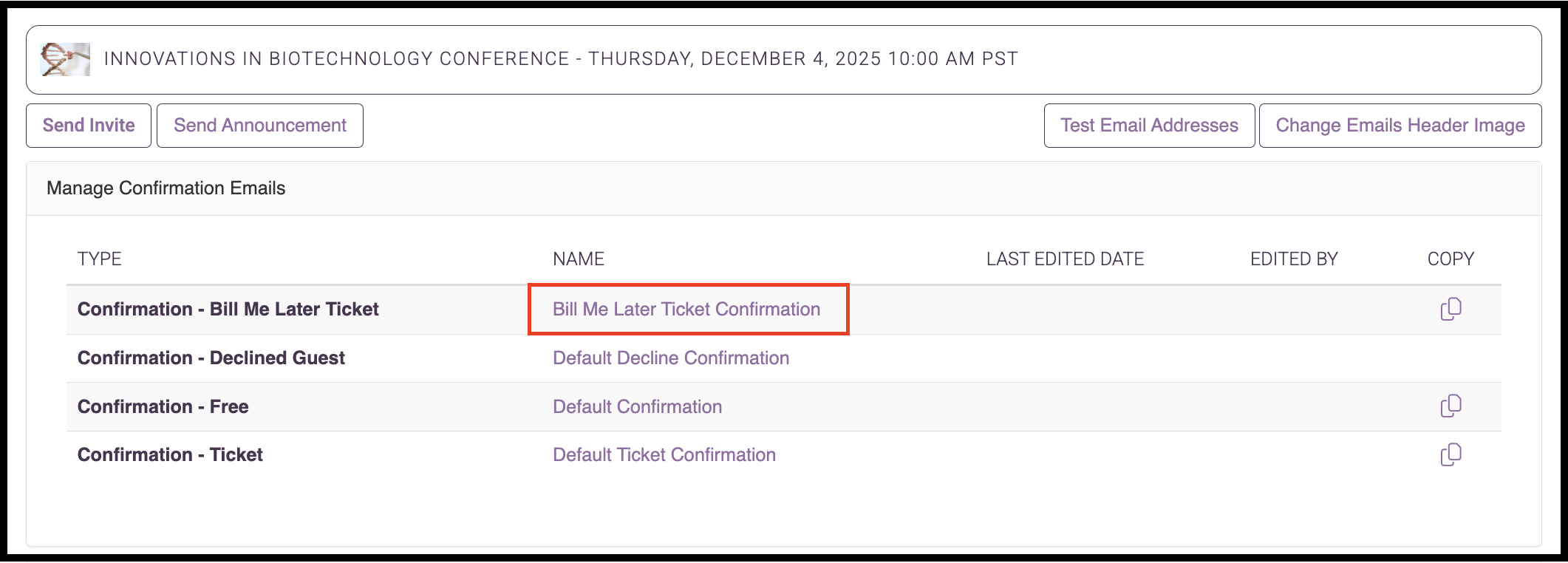Screen dimensions: 1568x563
Task: Select the Confirmation - Declined Guest row label
Action: [x=211, y=358]
